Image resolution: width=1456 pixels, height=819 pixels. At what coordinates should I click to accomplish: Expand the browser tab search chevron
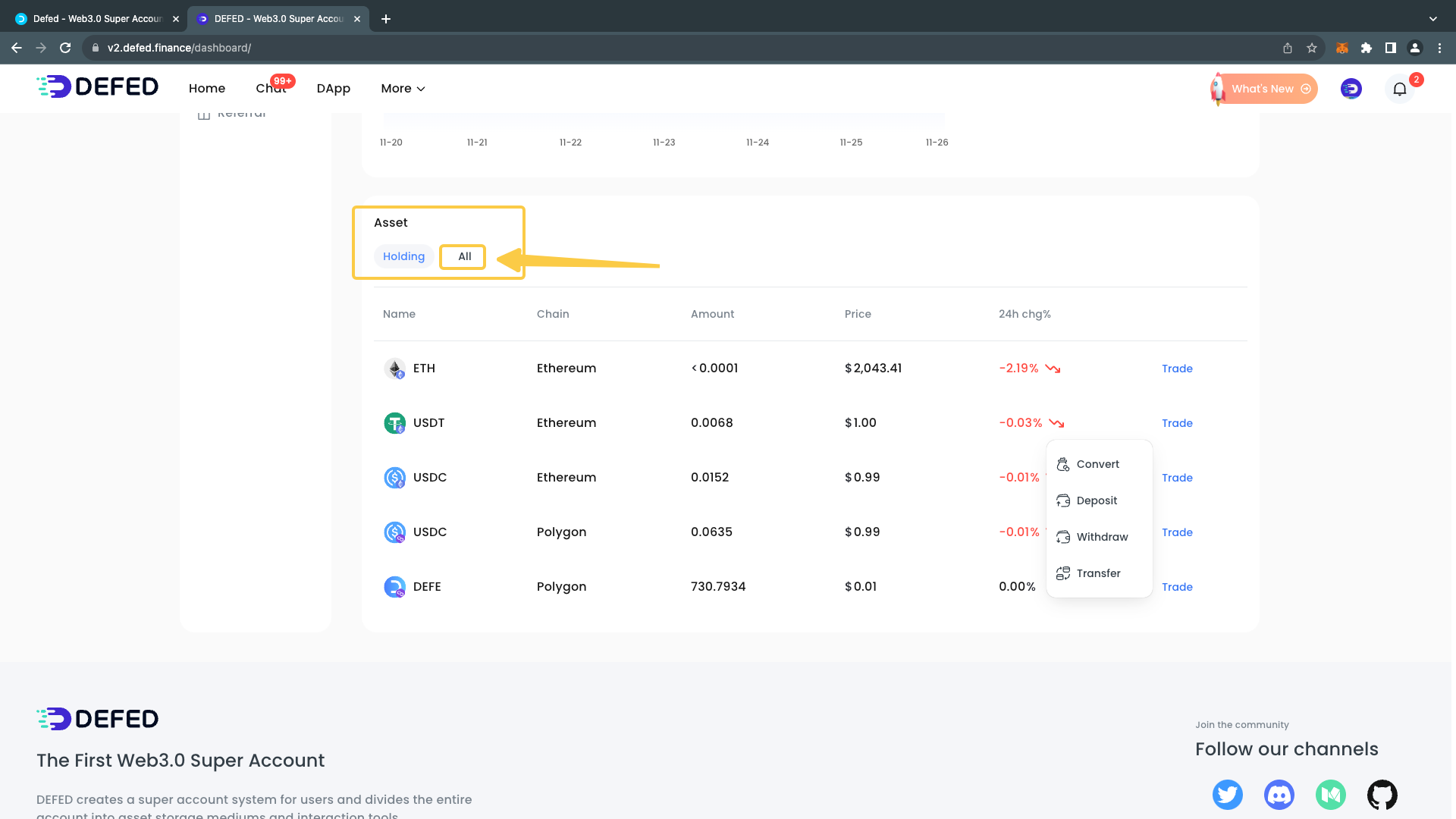pos(1432,18)
